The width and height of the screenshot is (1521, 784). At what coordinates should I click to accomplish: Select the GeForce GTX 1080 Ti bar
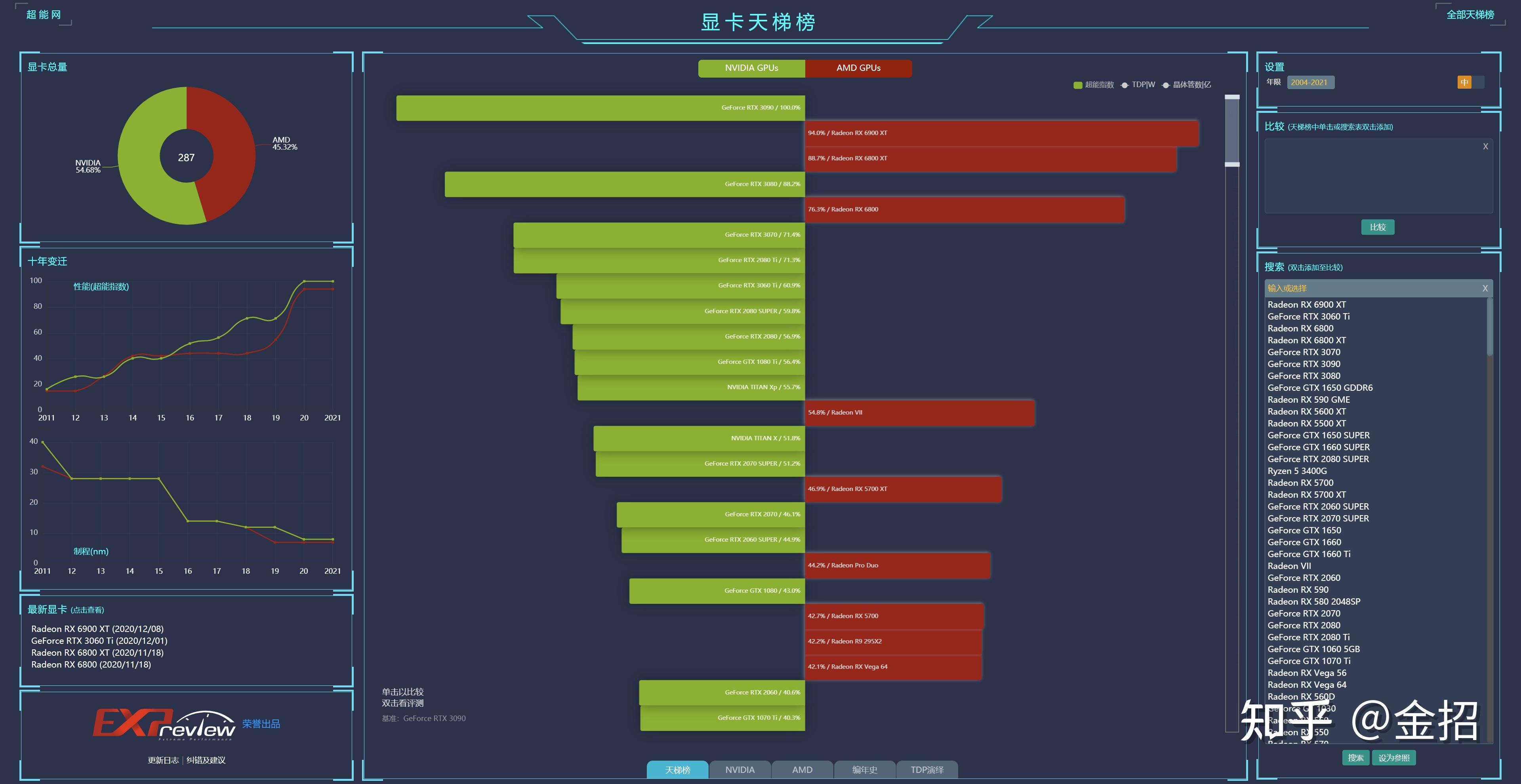point(690,362)
